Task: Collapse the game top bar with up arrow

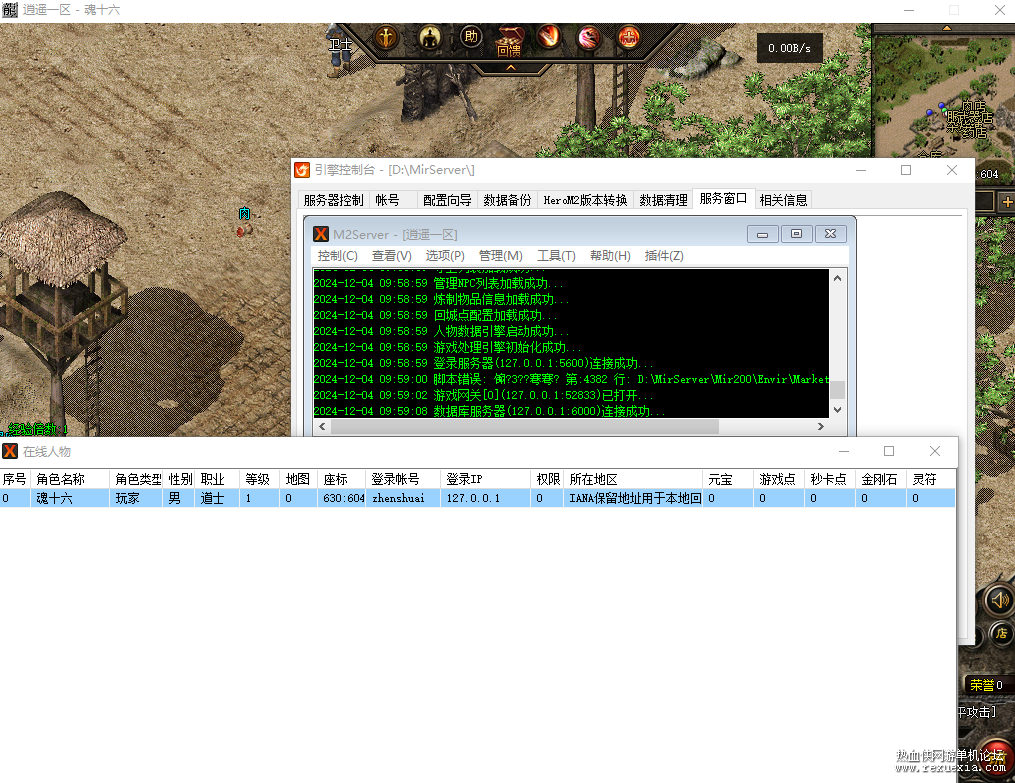Action: [x=511, y=67]
